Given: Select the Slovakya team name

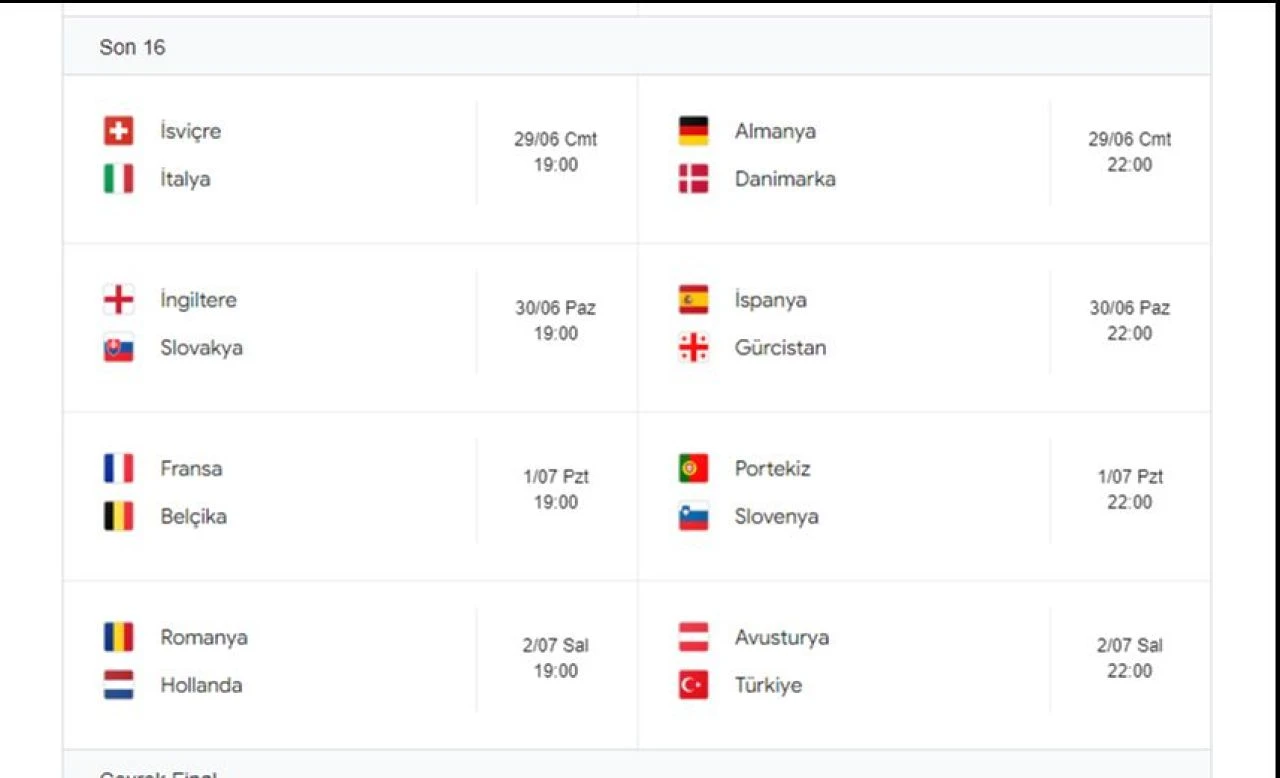Looking at the screenshot, I should [x=201, y=348].
